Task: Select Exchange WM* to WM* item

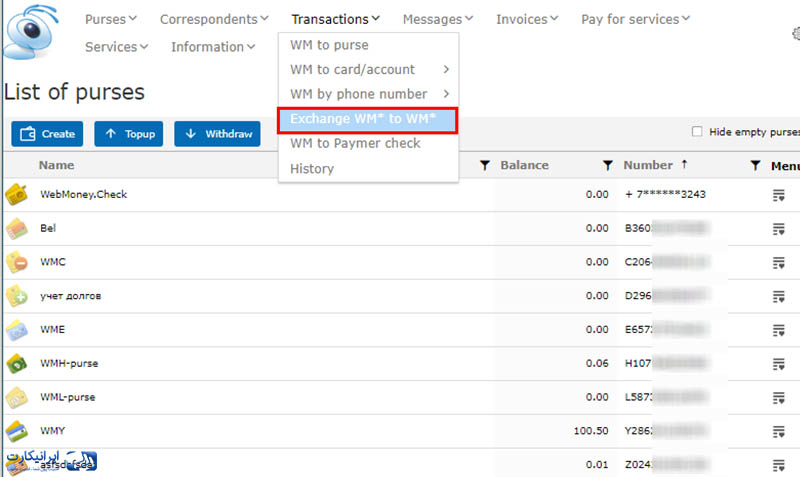Action: click(368, 119)
